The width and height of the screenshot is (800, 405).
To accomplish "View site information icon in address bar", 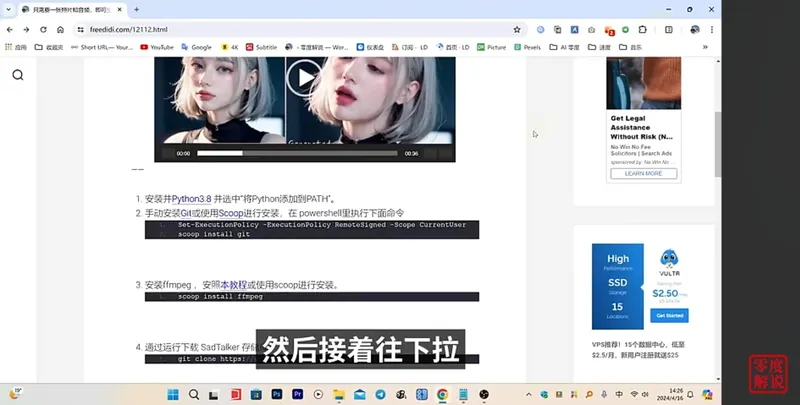I will (80, 30).
